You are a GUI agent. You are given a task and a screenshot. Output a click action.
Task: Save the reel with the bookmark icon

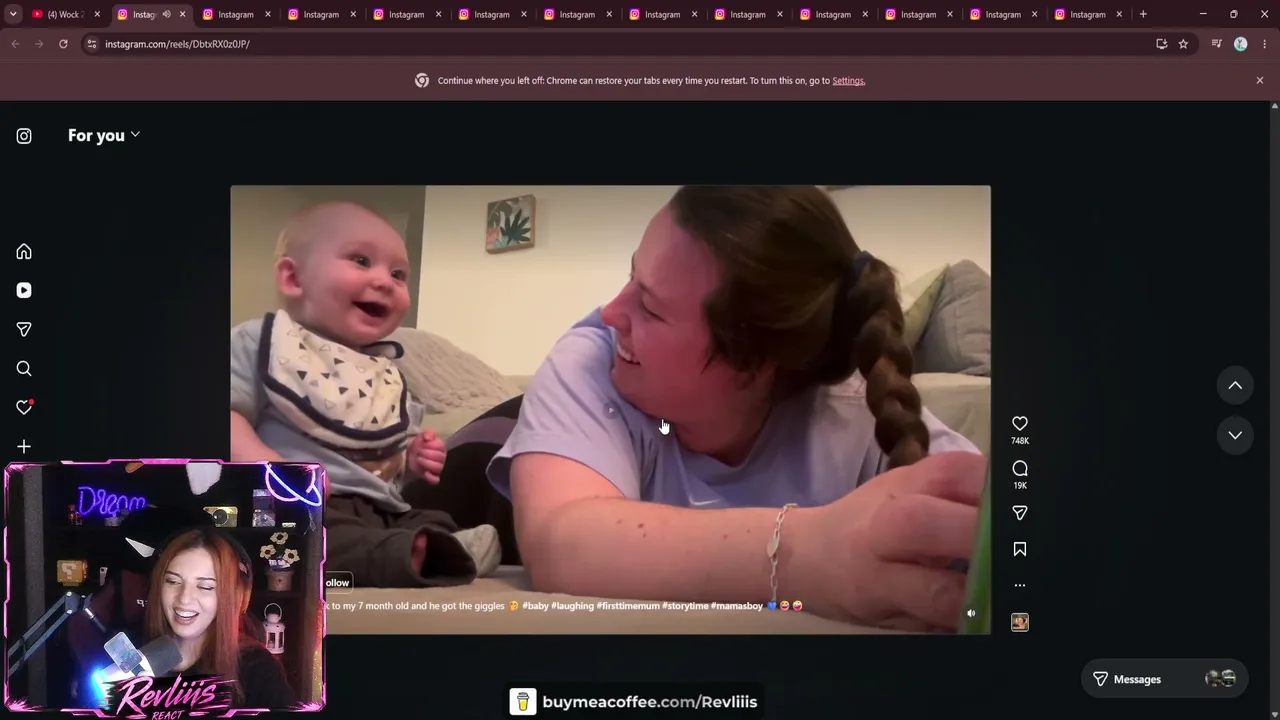(1020, 549)
